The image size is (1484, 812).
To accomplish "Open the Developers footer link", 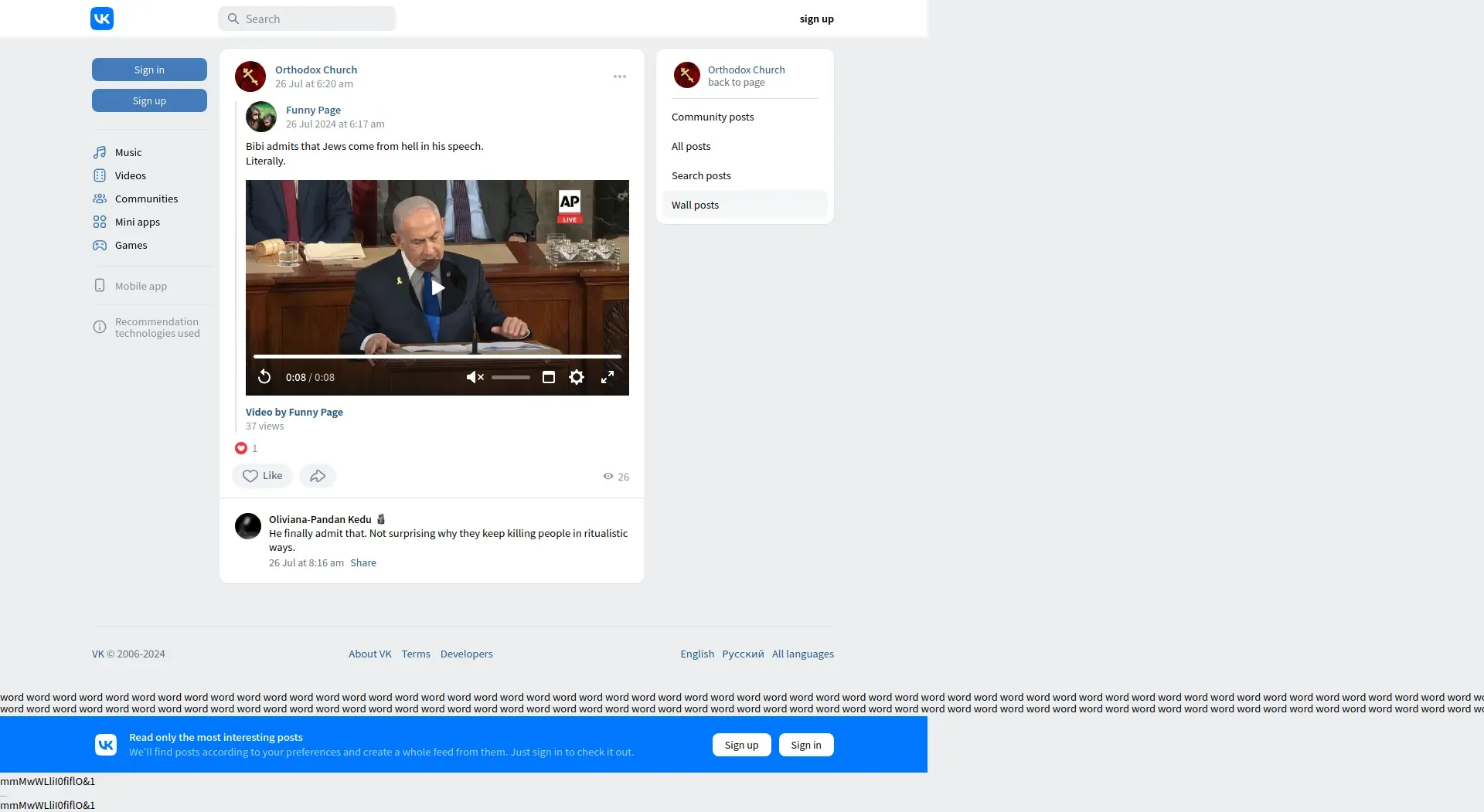I will point(466,654).
